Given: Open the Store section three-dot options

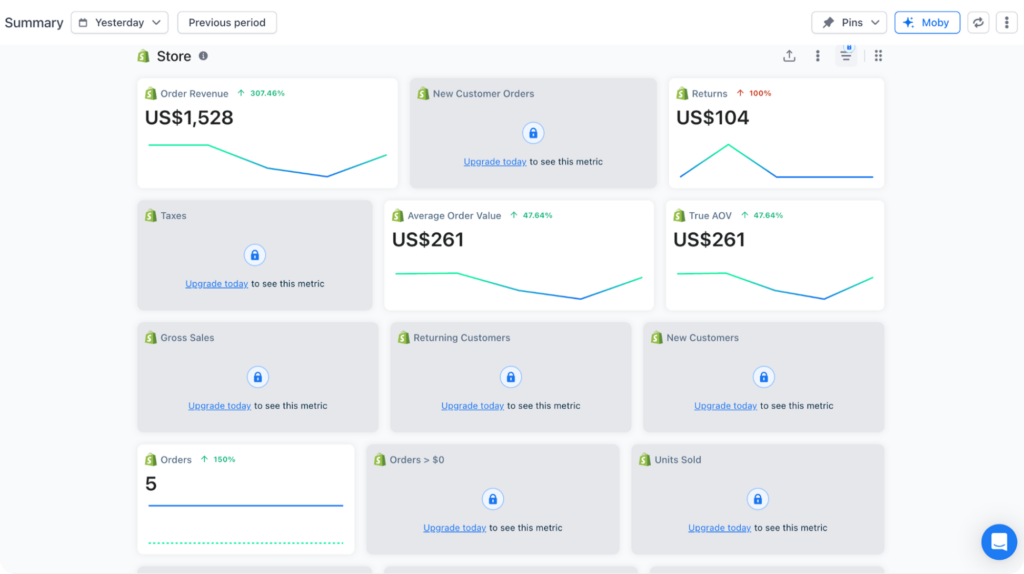Looking at the screenshot, I should [x=817, y=56].
